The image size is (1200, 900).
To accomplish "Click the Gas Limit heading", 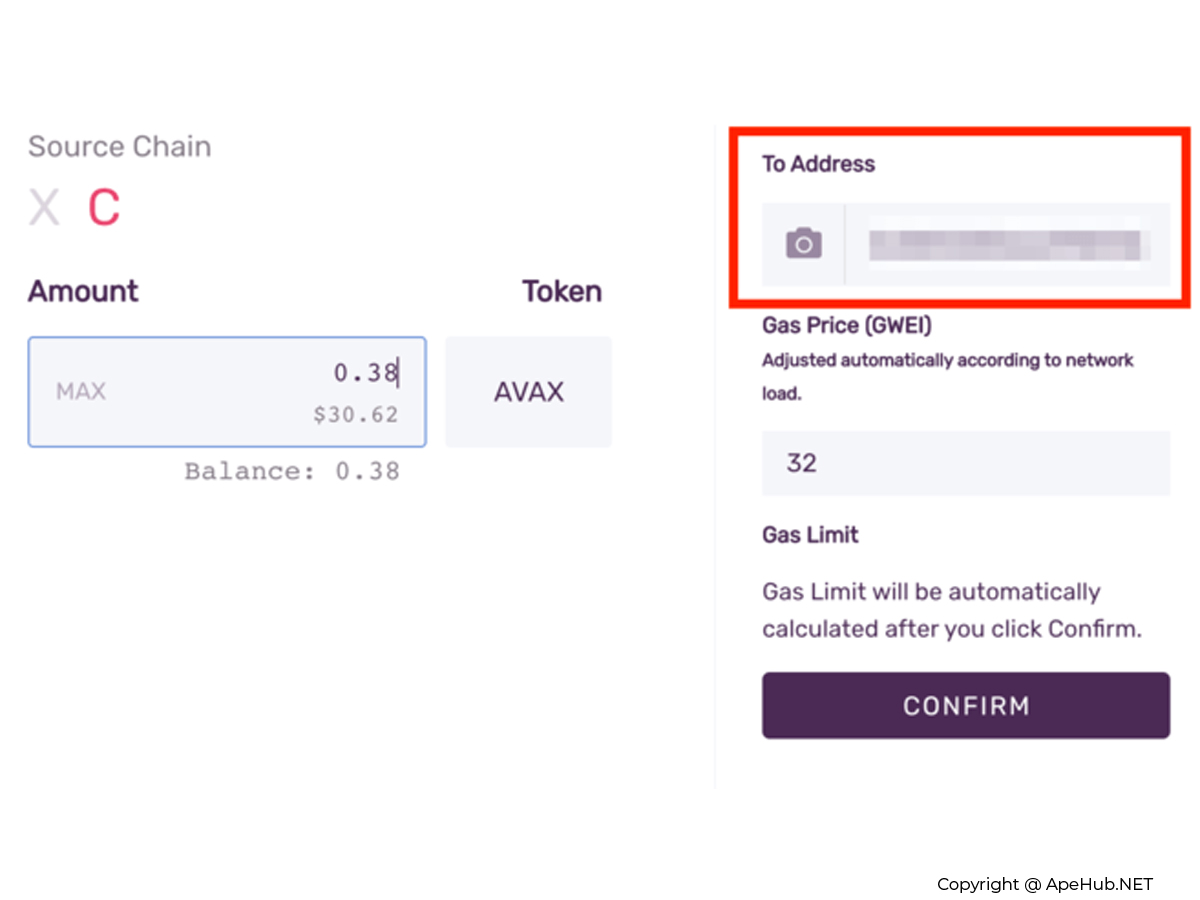I will tap(810, 535).
